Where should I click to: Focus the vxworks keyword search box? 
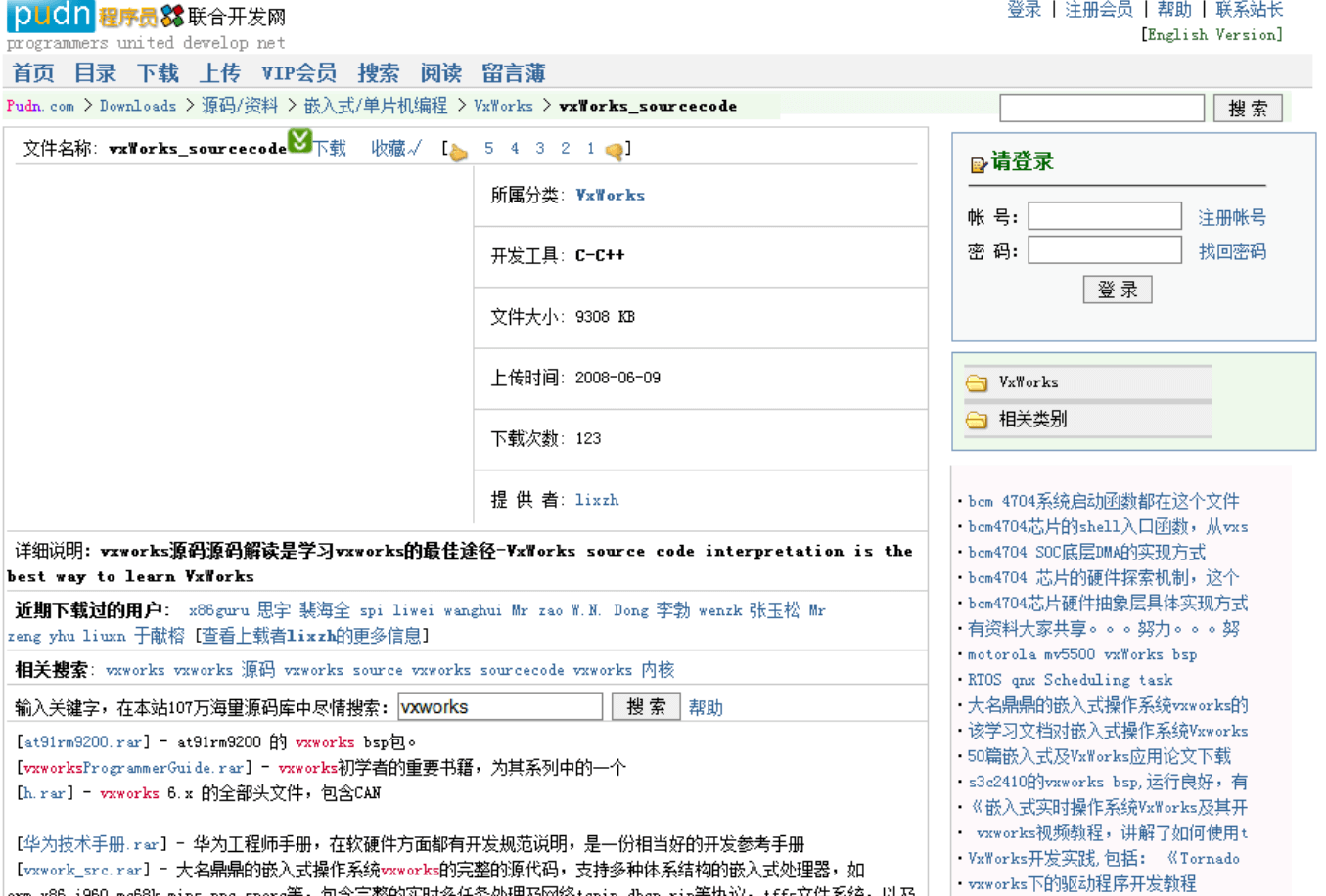coord(500,706)
